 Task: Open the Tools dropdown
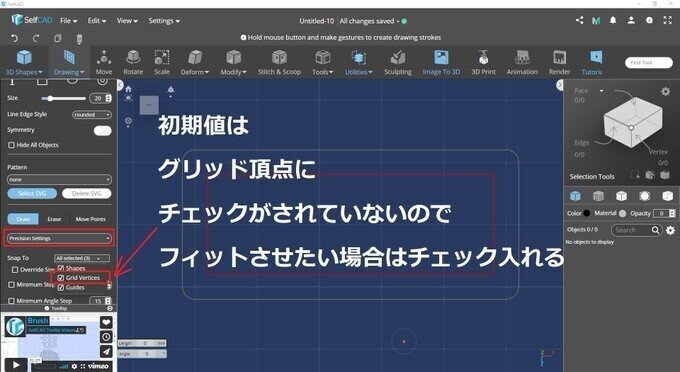coord(323,62)
